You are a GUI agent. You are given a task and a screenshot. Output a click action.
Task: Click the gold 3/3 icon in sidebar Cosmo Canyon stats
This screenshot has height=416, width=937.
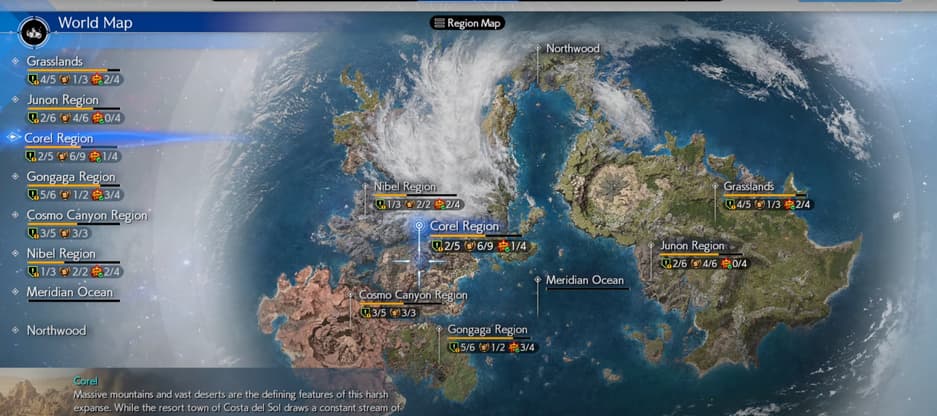coord(64,234)
